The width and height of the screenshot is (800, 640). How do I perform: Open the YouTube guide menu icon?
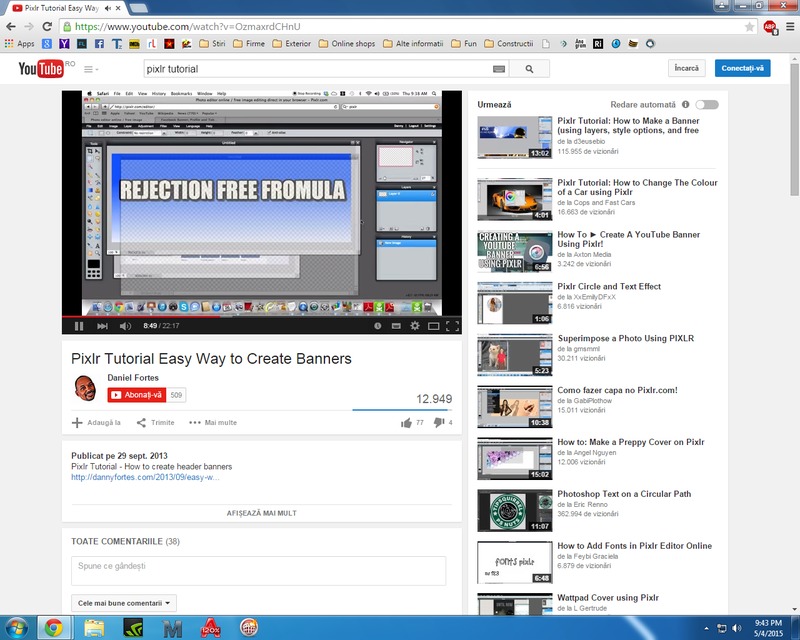point(90,69)
